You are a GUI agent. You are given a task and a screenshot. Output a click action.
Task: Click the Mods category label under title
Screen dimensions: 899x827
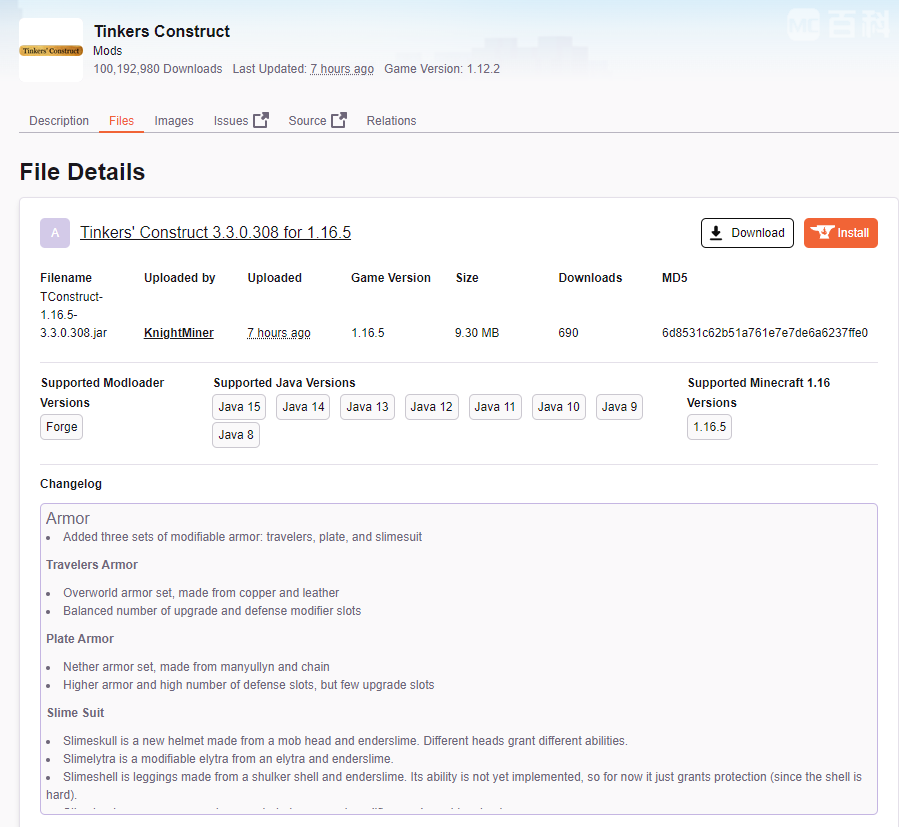point(108,51)
